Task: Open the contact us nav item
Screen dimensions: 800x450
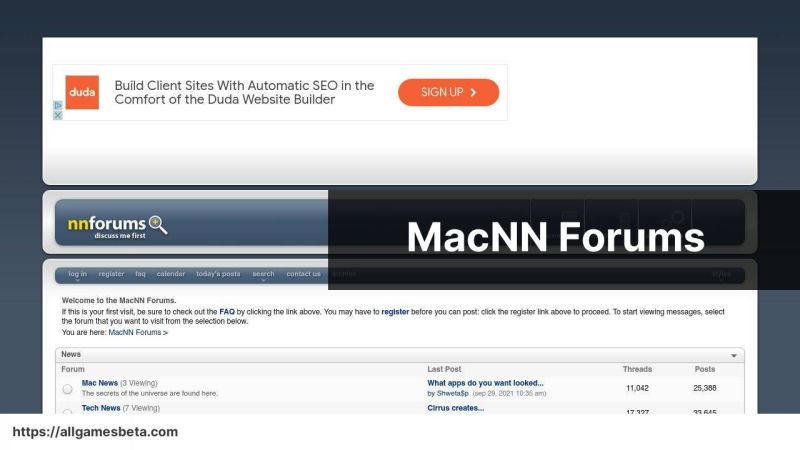Action: tap(304, 274)
